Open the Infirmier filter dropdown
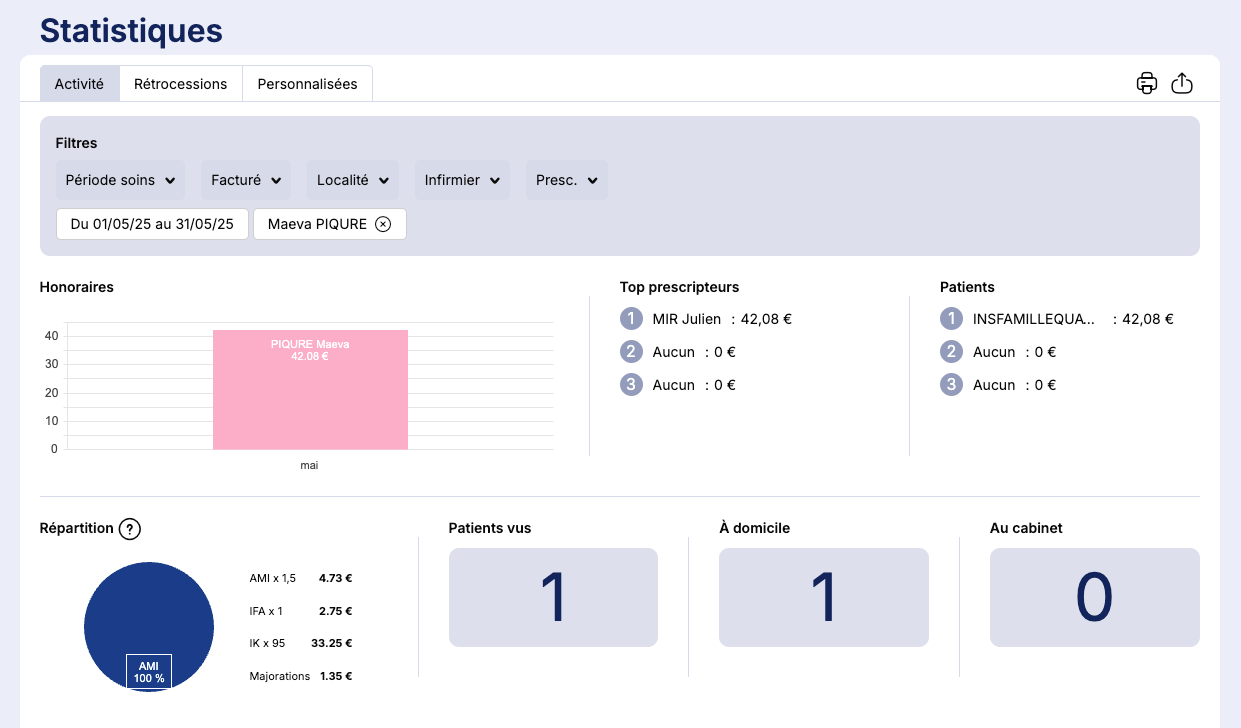The image size is (1241, 728). (x=462, y=180)
